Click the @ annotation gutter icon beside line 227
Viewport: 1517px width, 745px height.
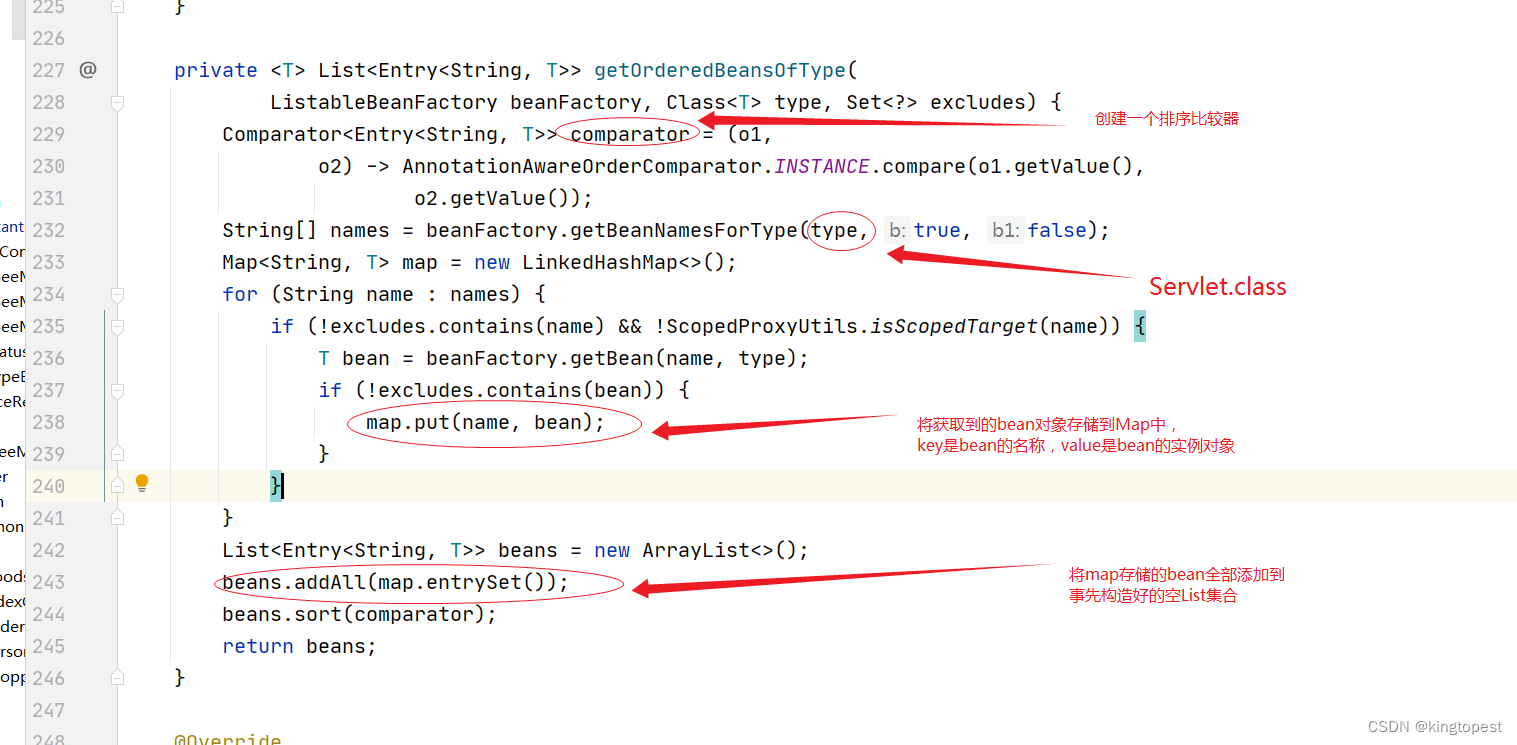click(x=88, y=70)
